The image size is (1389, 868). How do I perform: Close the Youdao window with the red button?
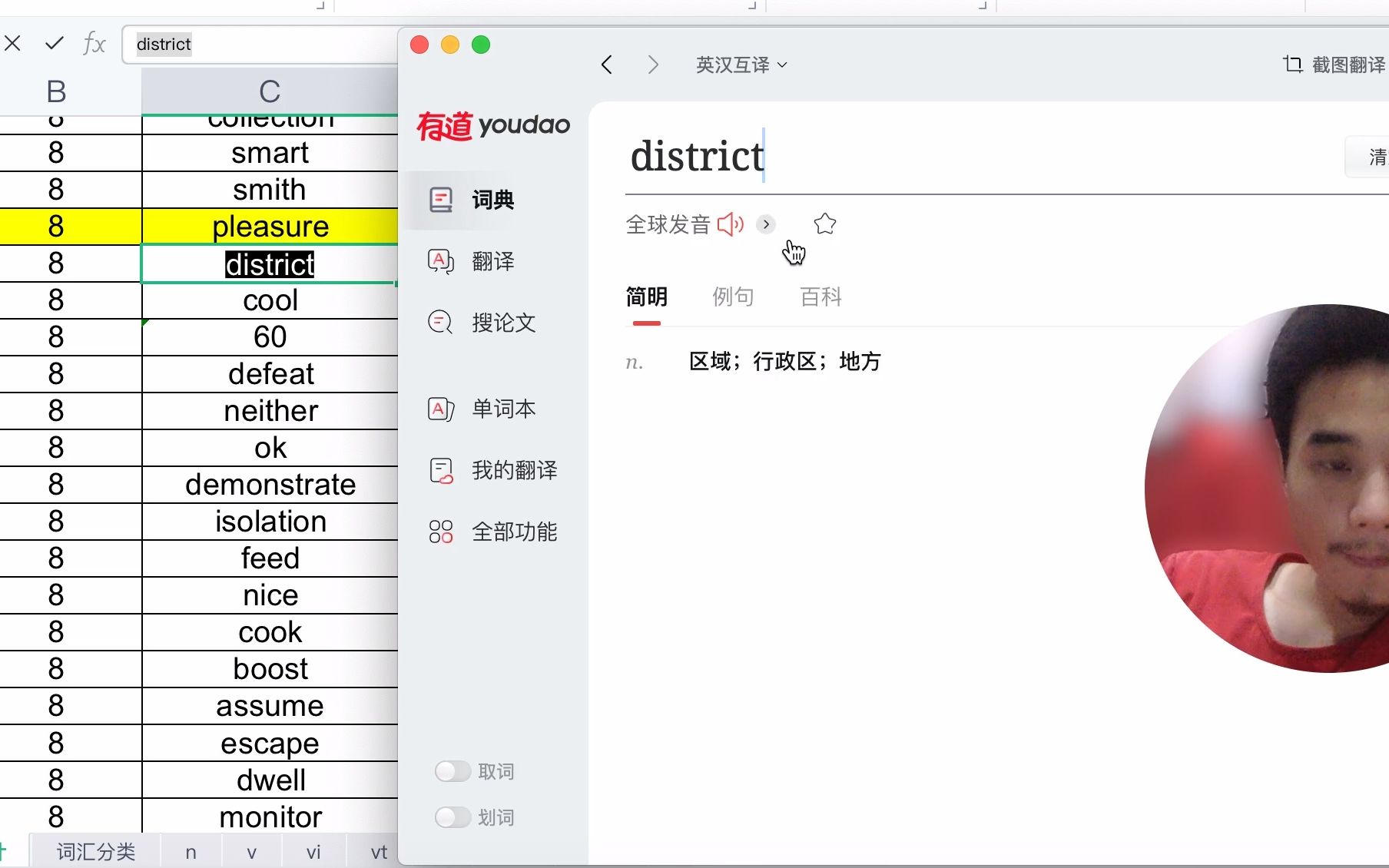419,45
